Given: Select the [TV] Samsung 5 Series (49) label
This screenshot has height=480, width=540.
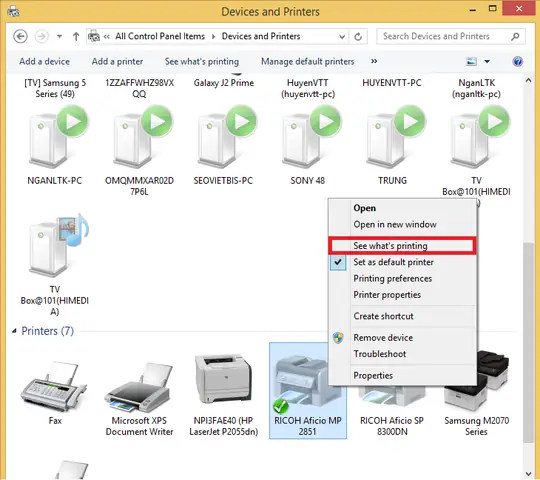Looking at the screenshot, I should 55,88.
